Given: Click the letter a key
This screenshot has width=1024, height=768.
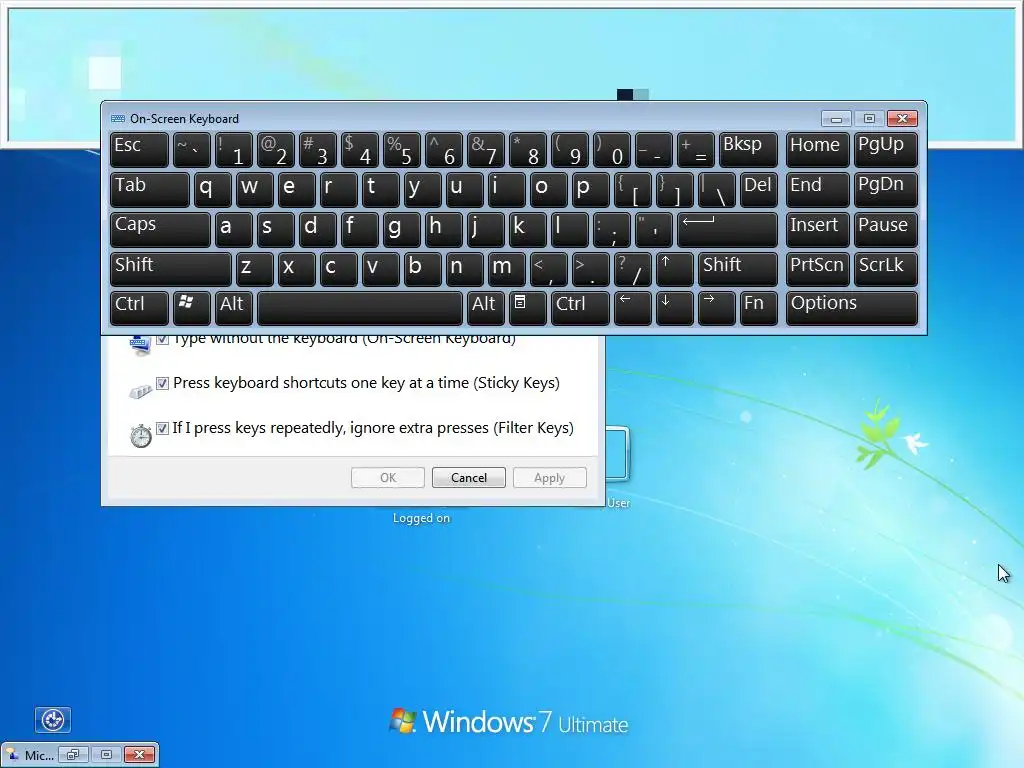Looking at the screenshot, I should tap(233, 229).
